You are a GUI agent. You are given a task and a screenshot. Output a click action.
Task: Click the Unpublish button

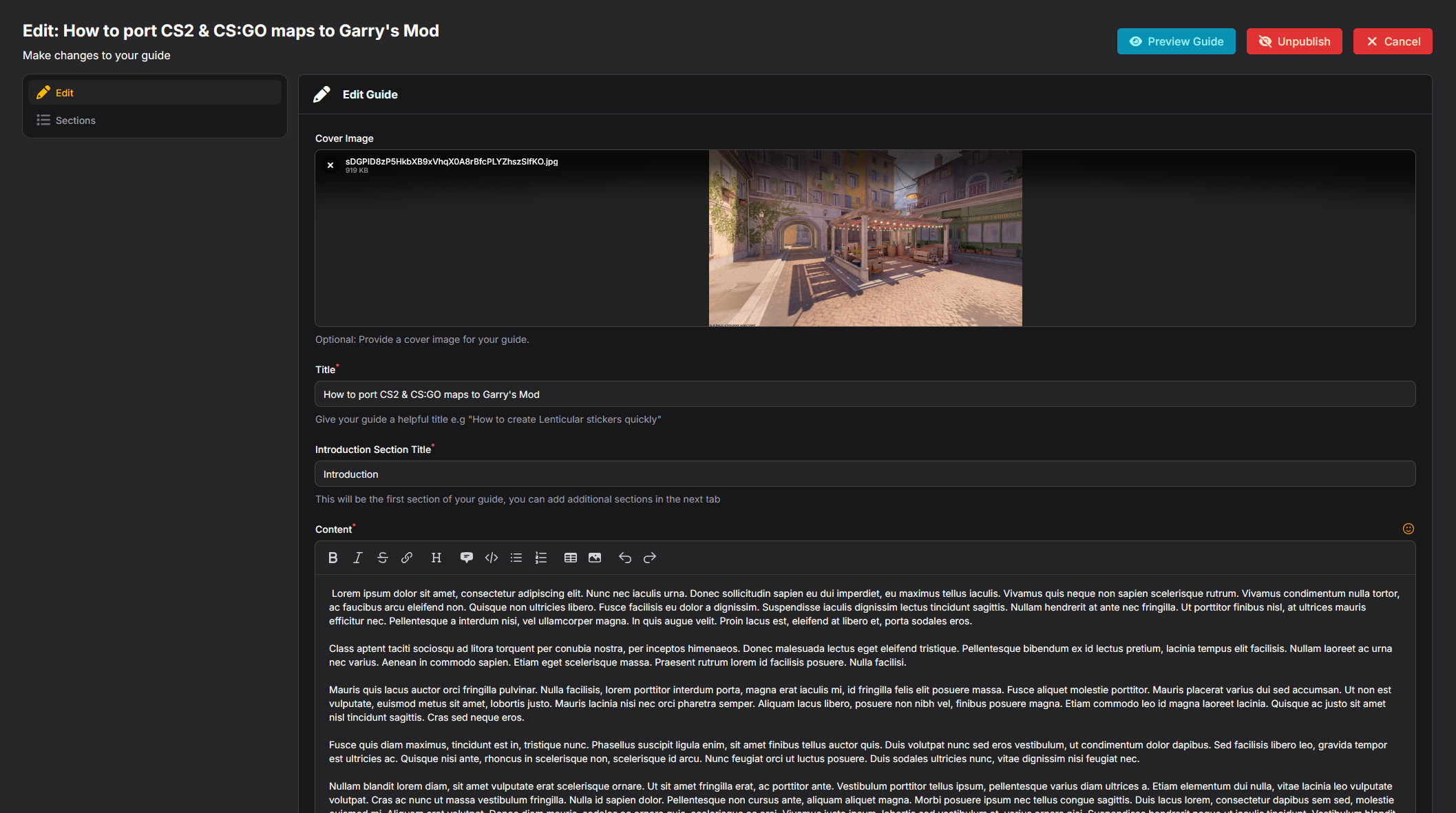pyautogui.click(x=1294, y=41)
